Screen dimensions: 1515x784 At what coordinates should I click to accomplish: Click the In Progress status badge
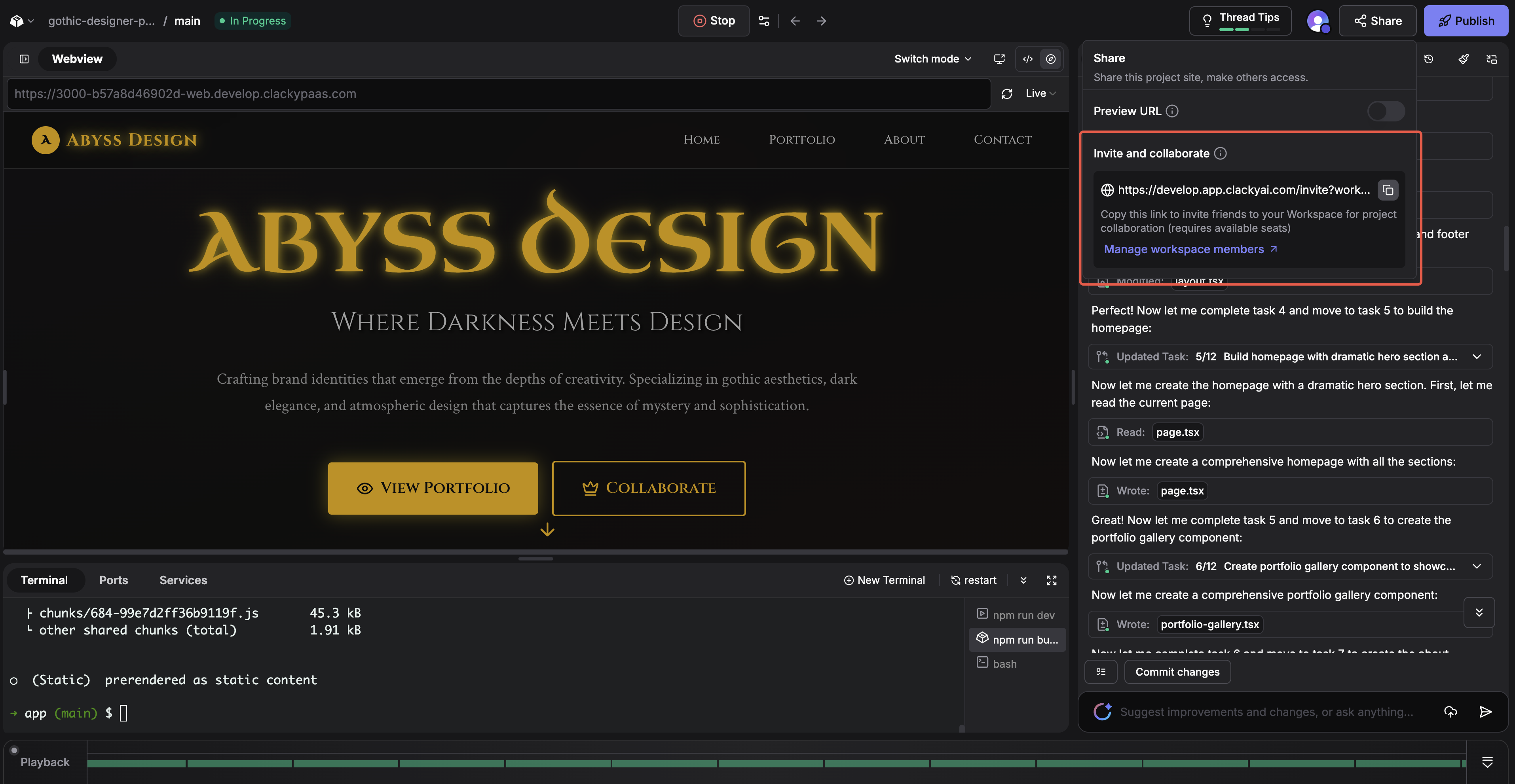[252, 21]
